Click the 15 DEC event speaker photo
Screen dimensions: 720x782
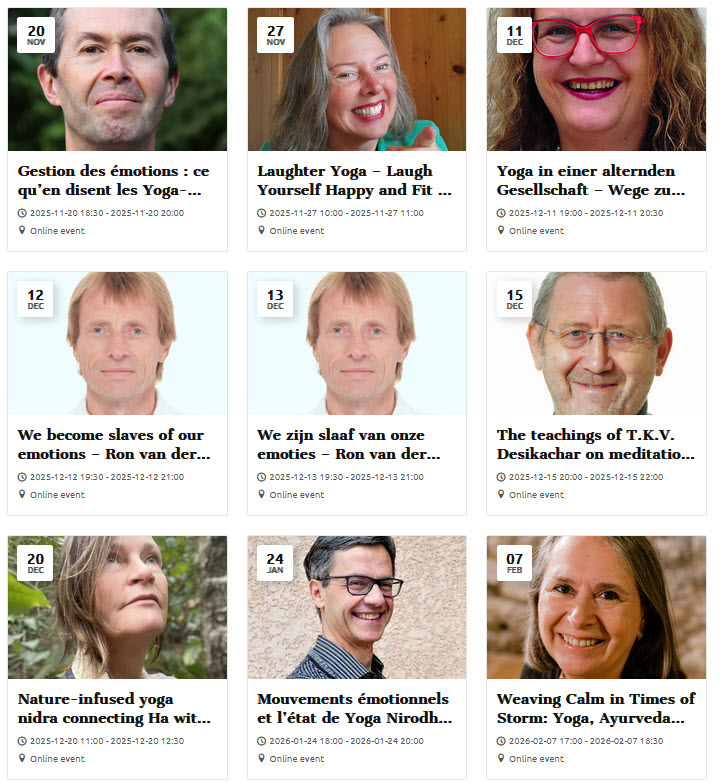click(596, 343)
